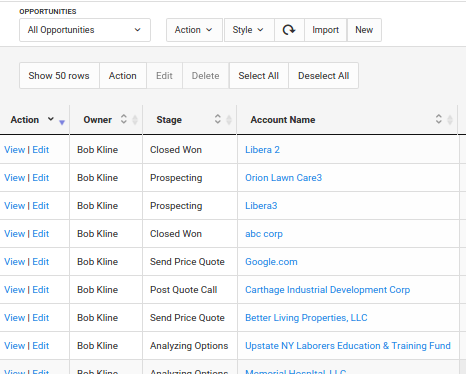The image size is (466, 374).
Task: Open the Libera3 account link
Action: pos(261,206)
